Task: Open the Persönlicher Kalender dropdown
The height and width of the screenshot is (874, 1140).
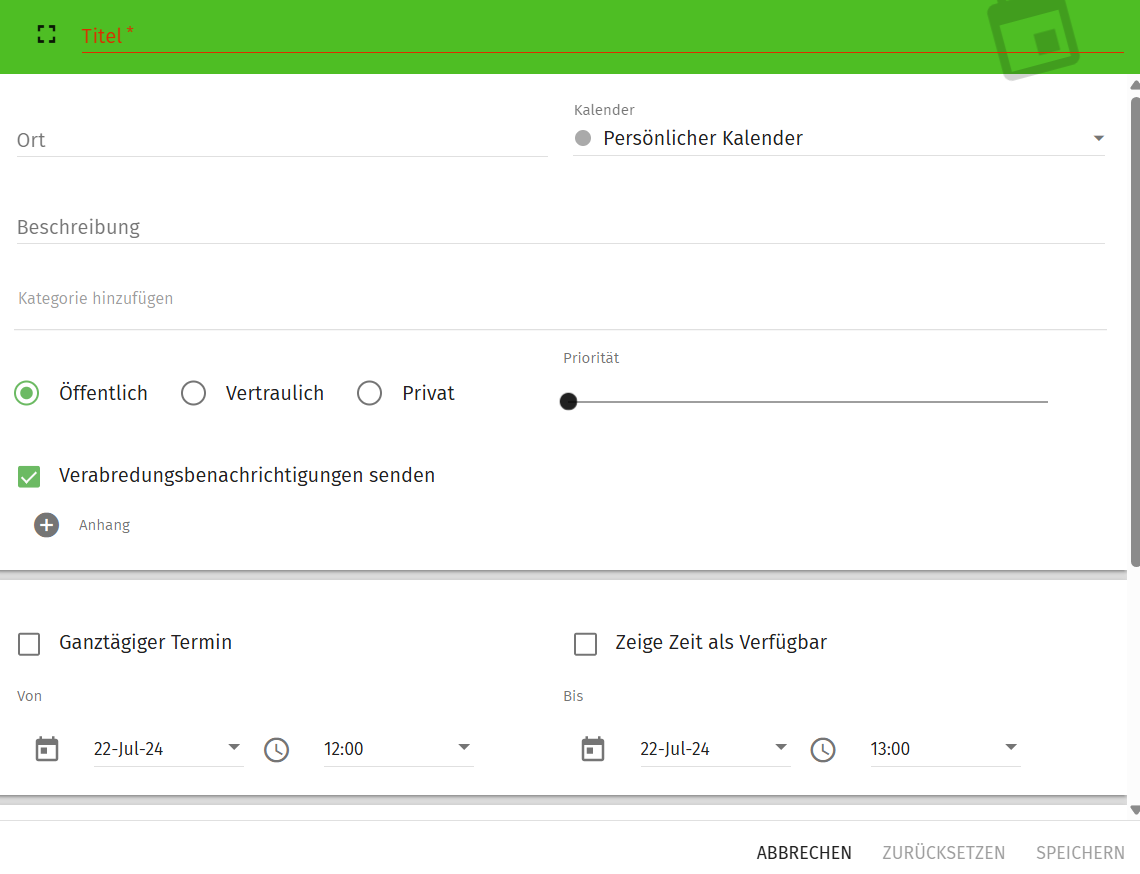Action: tap(1098, 138)
